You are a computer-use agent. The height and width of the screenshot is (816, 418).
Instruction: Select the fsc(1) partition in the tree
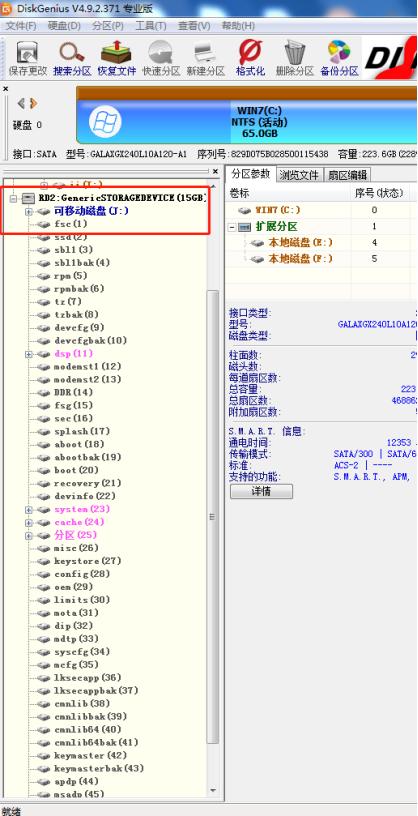[x=71, y=224]
